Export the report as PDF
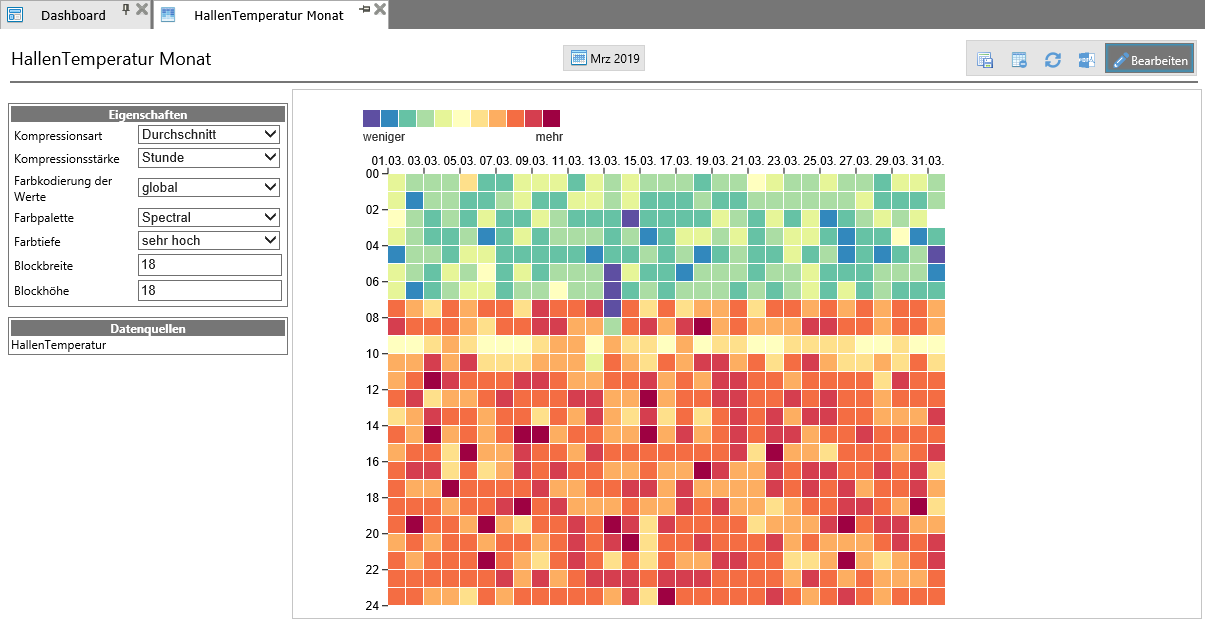This screenshot has width=1205, height=622. tap(1087, 60)
